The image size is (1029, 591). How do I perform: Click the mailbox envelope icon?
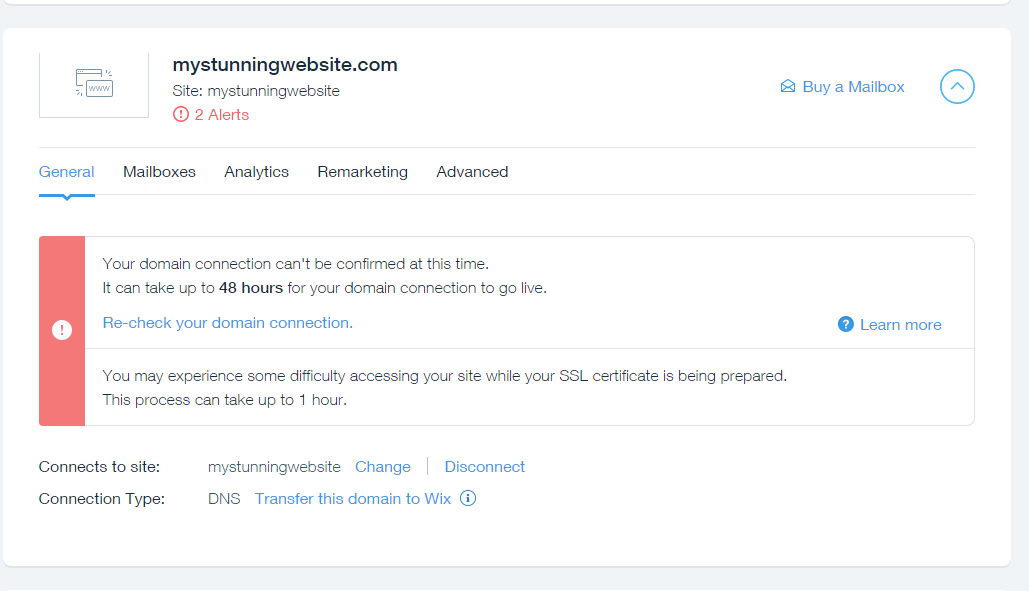point(788,87)
